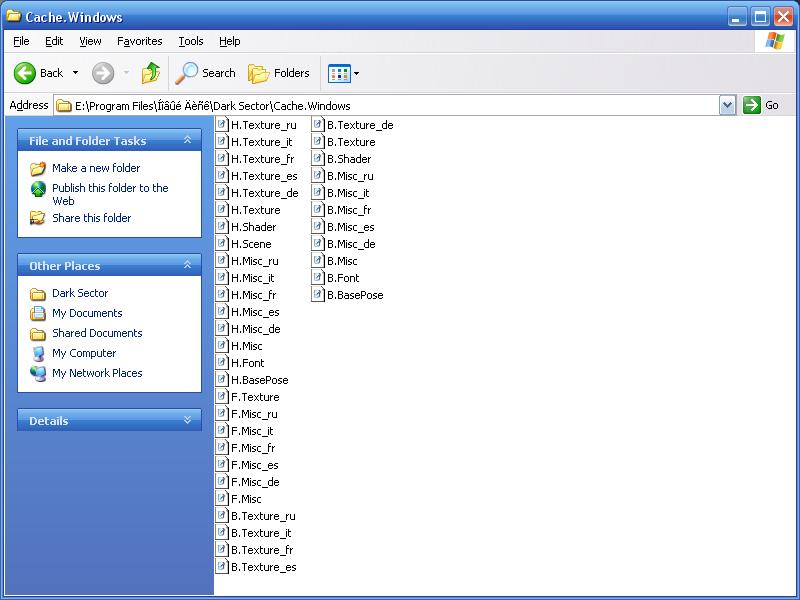
Task: Select the B.BasePose file icon
Action: (x=317, y=294)
